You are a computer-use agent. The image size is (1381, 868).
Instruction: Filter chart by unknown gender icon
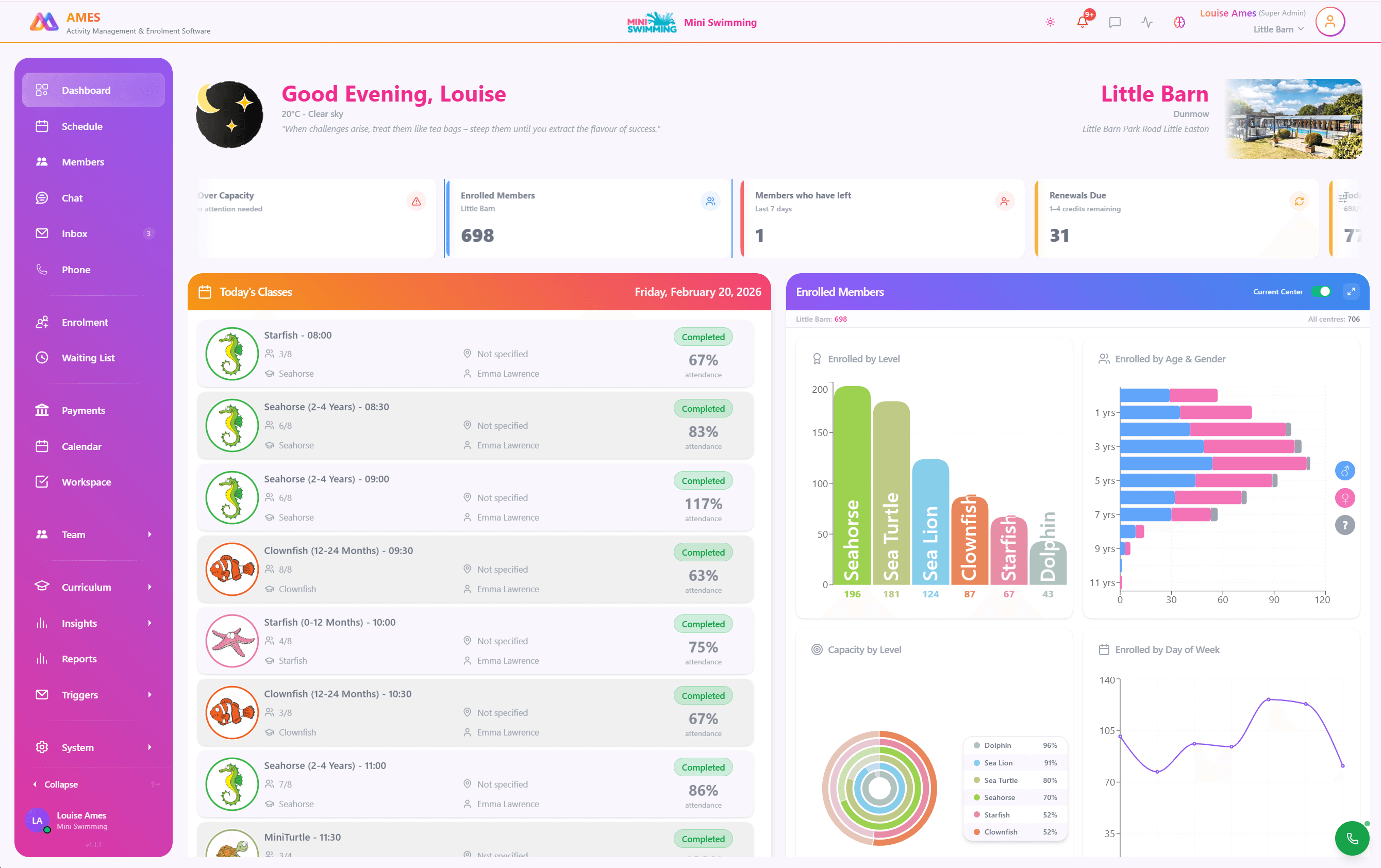[1345, 525]
